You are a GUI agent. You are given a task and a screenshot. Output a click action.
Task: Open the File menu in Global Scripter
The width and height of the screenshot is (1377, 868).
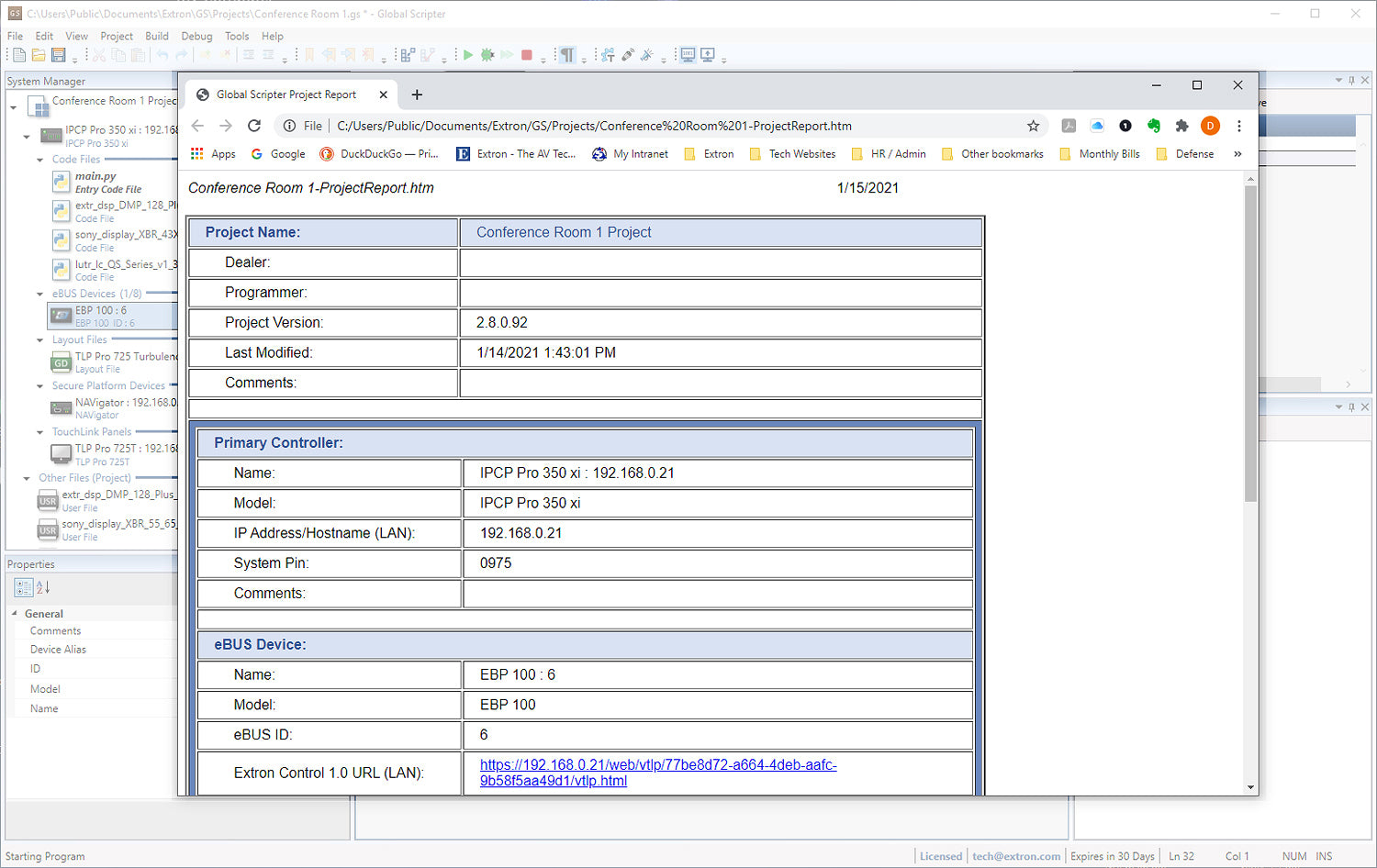(16, 37)
